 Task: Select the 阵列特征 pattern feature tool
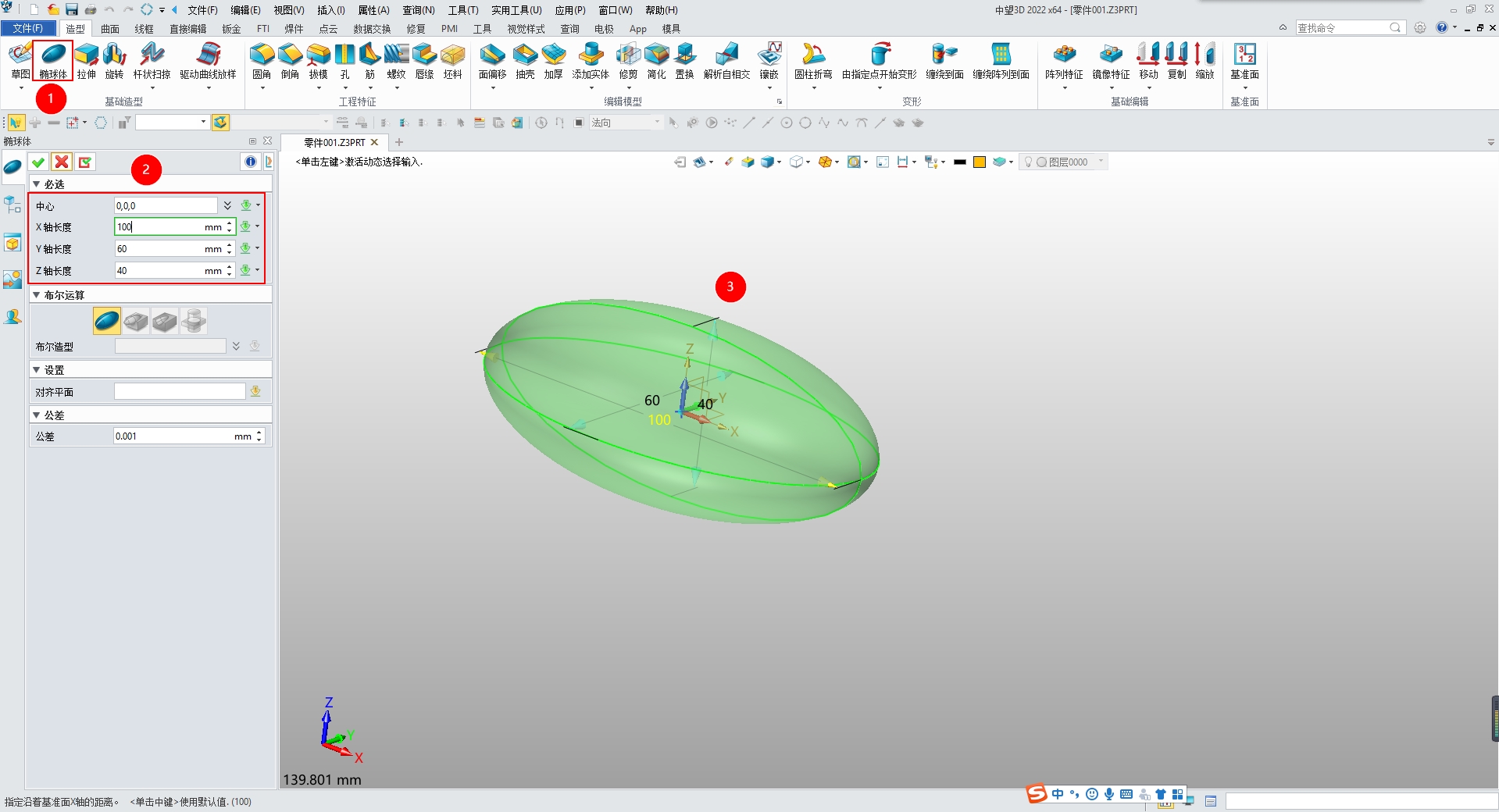1064,61
